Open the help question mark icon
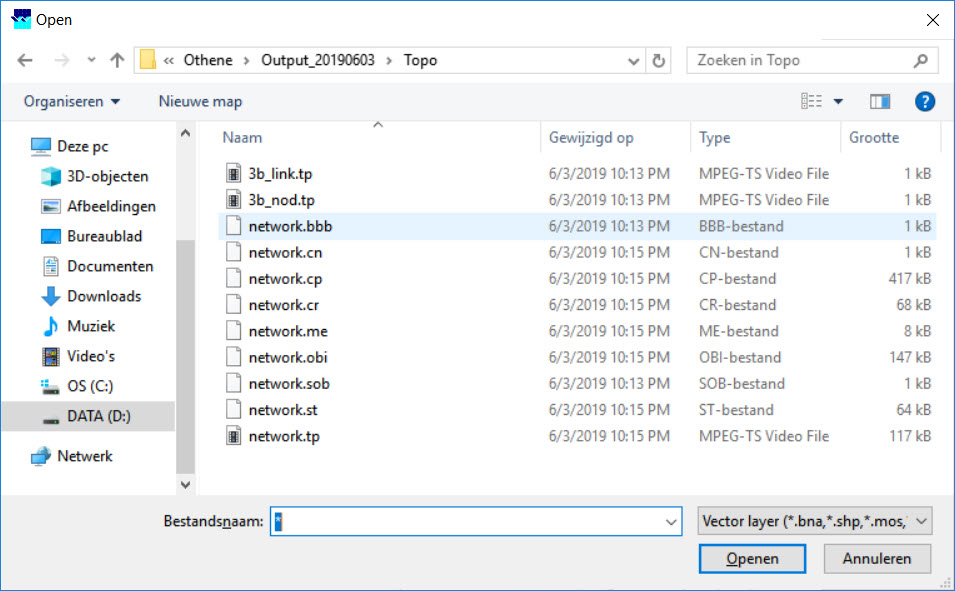The height and width of the screenshot is (591, 955). pyautogui.click(x=925, y=101)
